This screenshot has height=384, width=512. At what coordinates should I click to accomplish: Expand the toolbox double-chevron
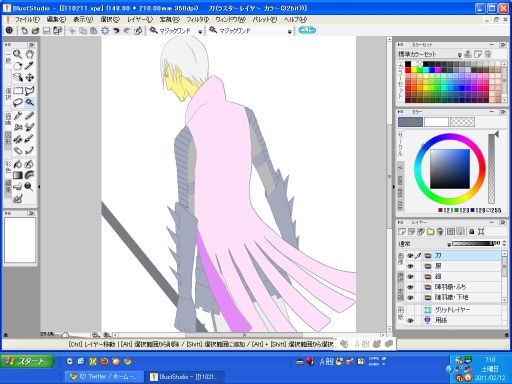click(x=31, y=45)
